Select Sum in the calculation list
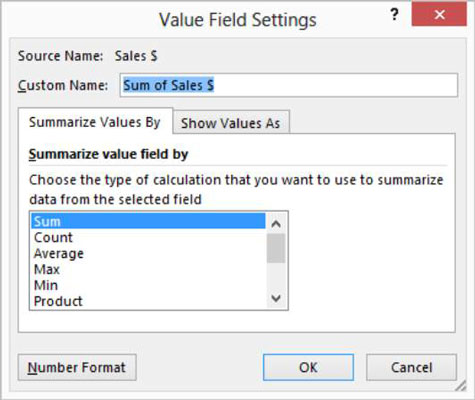The width and height of the screenshot is (475, 400). point(148,221)
